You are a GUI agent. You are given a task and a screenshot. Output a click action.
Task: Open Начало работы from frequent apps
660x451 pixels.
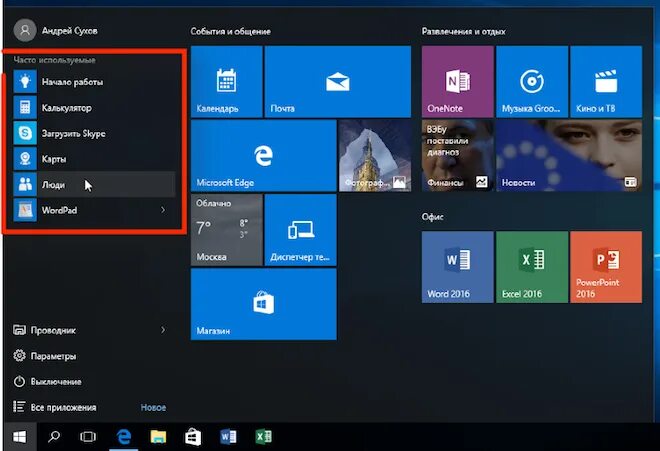coord(94,82)
